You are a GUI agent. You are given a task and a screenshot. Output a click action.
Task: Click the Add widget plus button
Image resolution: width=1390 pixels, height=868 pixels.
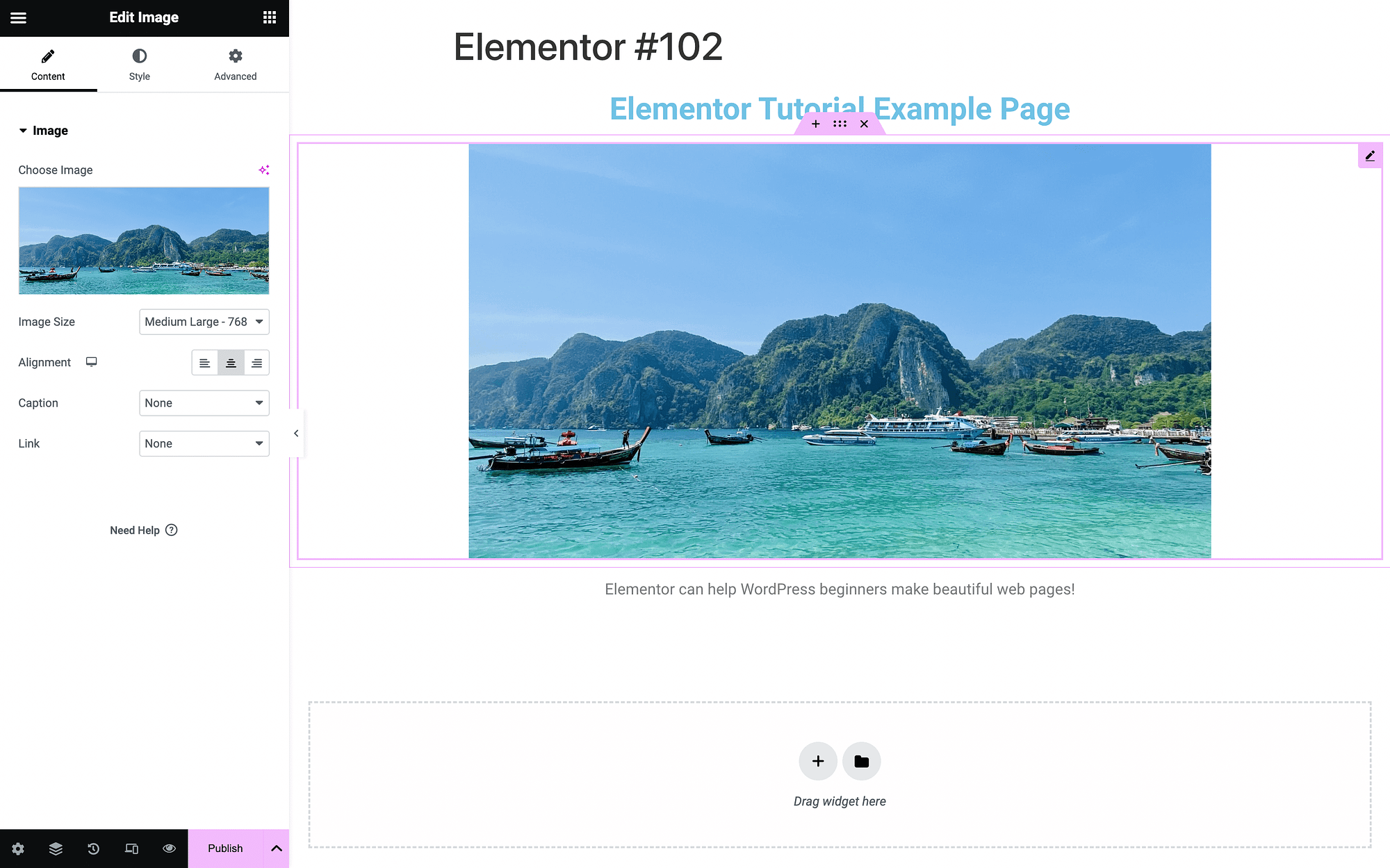point(817,761)
